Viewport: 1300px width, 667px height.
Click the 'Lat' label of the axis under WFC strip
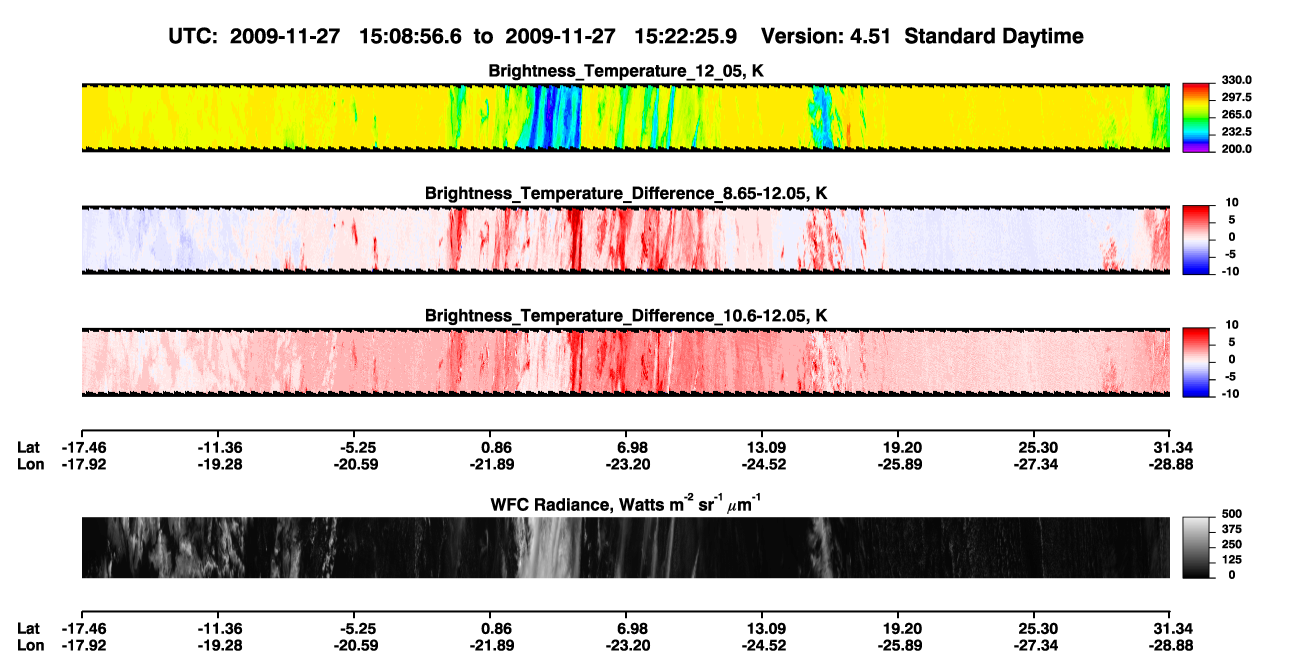[x=28, y=628]
